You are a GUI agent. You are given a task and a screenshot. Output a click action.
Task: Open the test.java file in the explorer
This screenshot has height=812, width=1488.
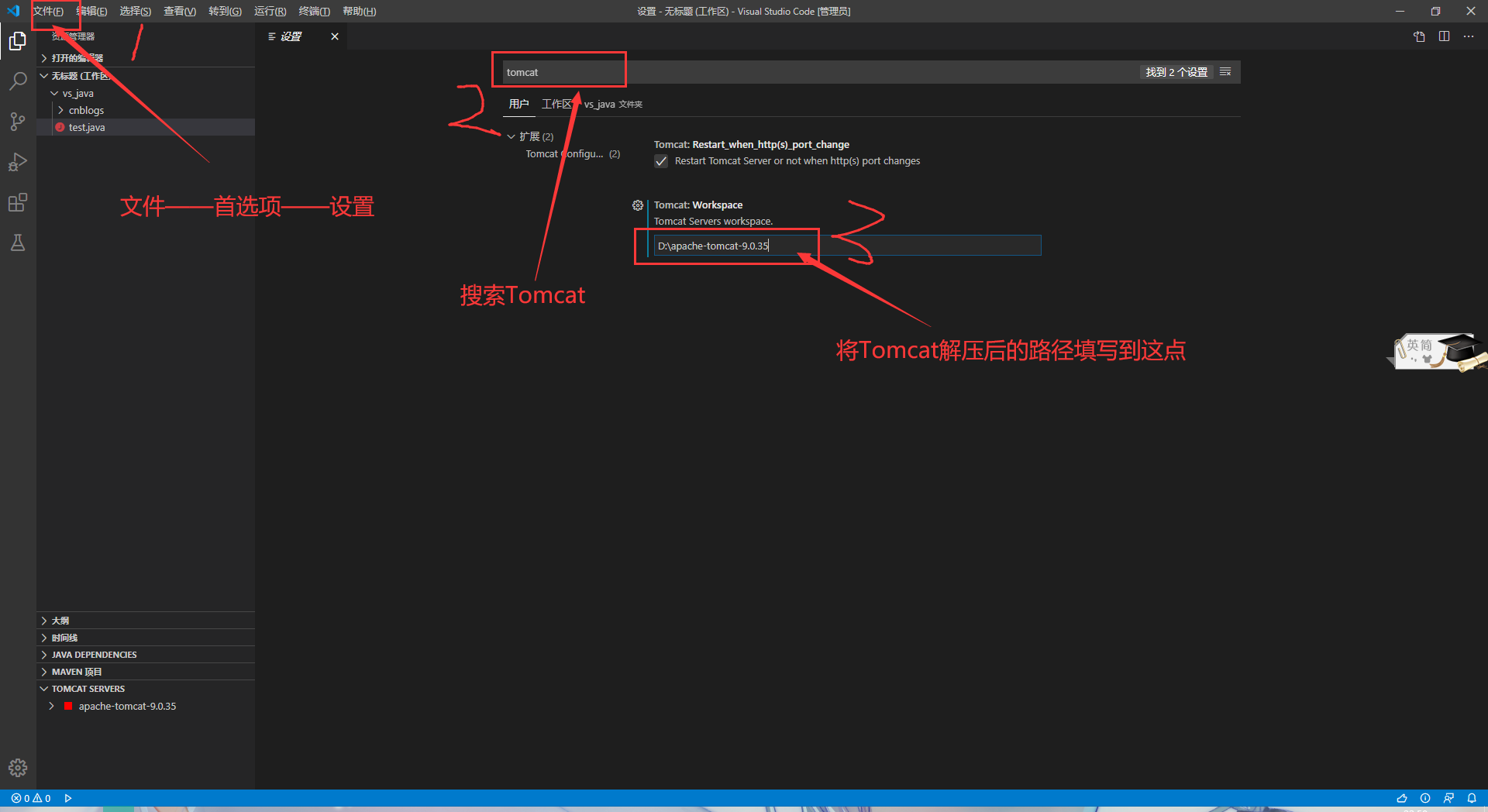[x=88, y=127]
